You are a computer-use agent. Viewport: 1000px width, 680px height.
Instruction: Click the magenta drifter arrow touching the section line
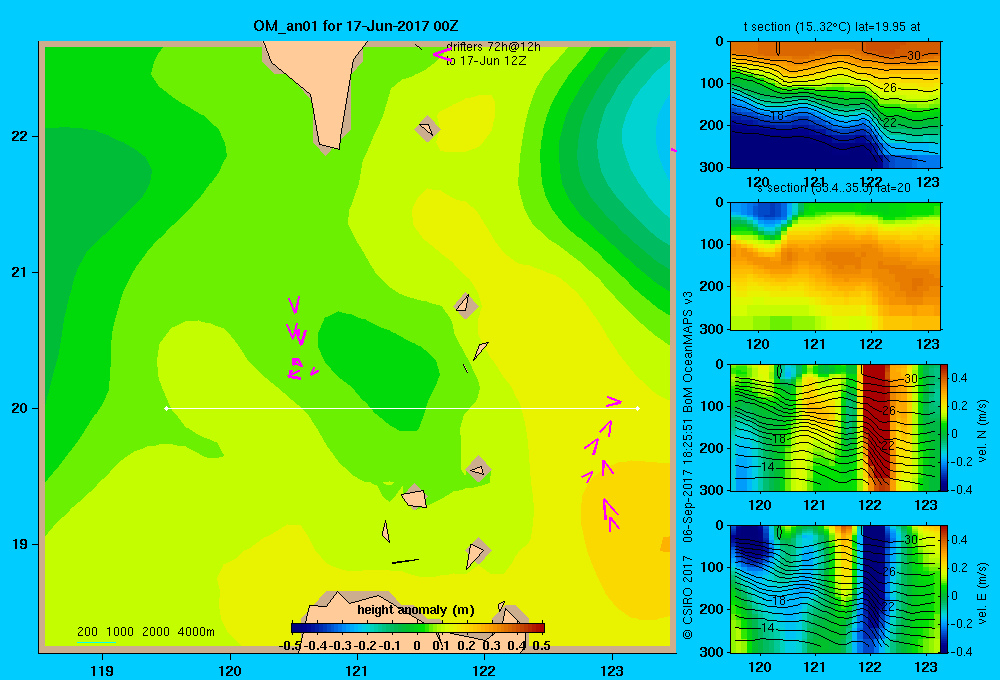[x=614, y=401]
